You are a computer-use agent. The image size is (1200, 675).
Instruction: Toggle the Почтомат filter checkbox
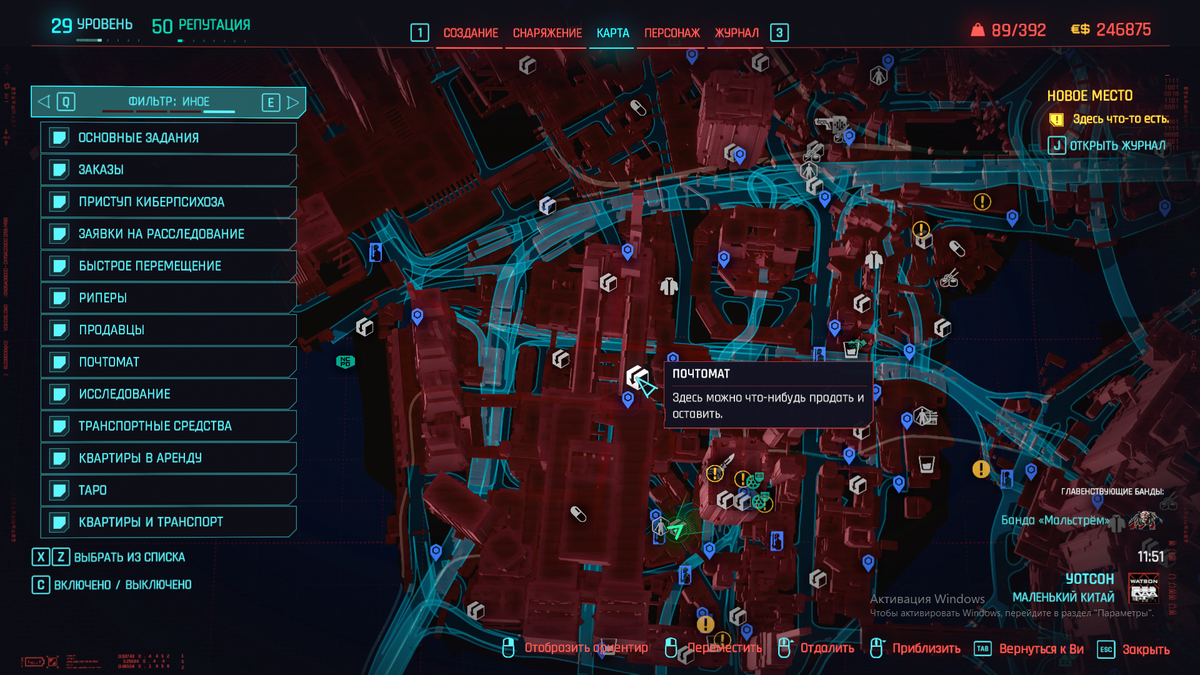coord(60,362)
